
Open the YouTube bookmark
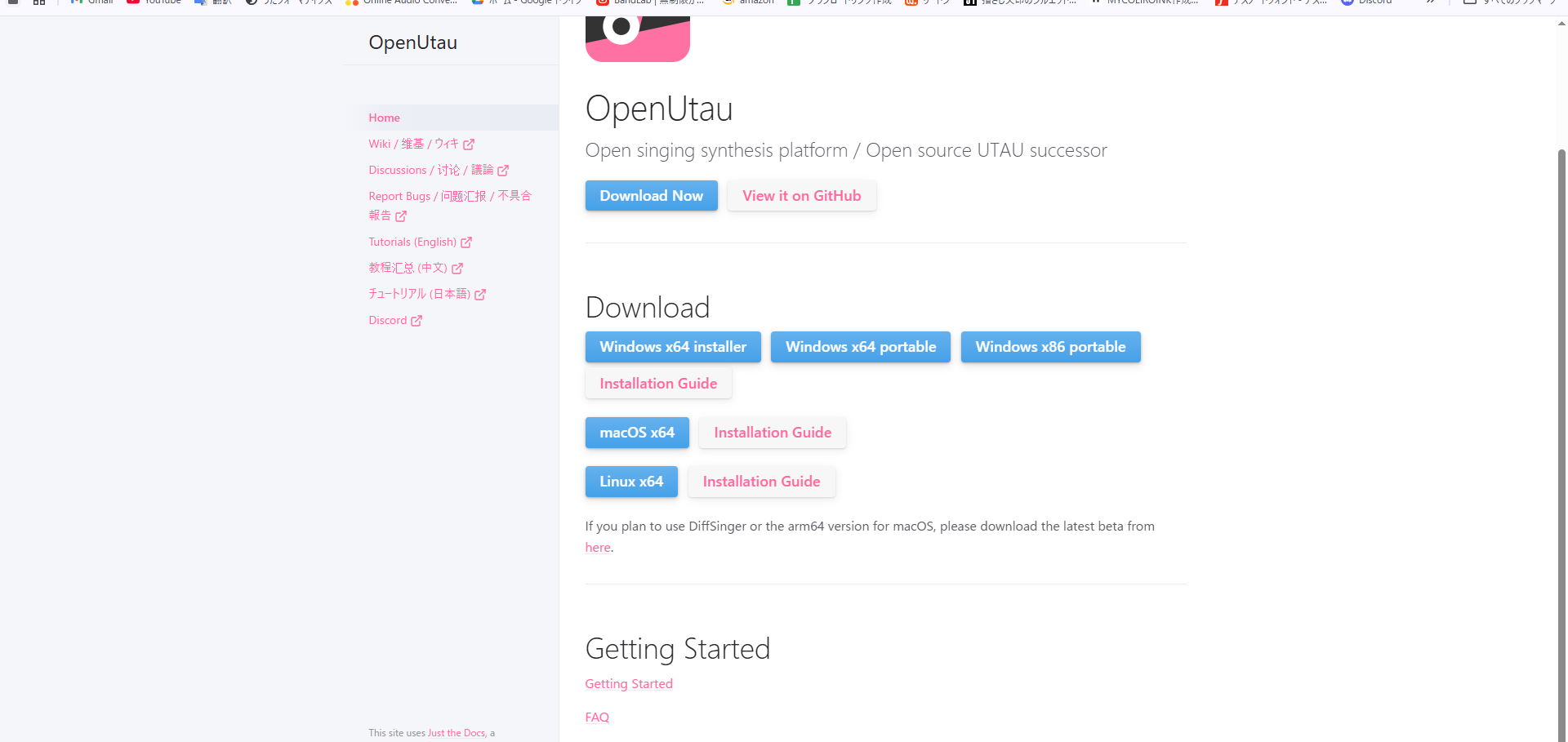tap(154, 2)
